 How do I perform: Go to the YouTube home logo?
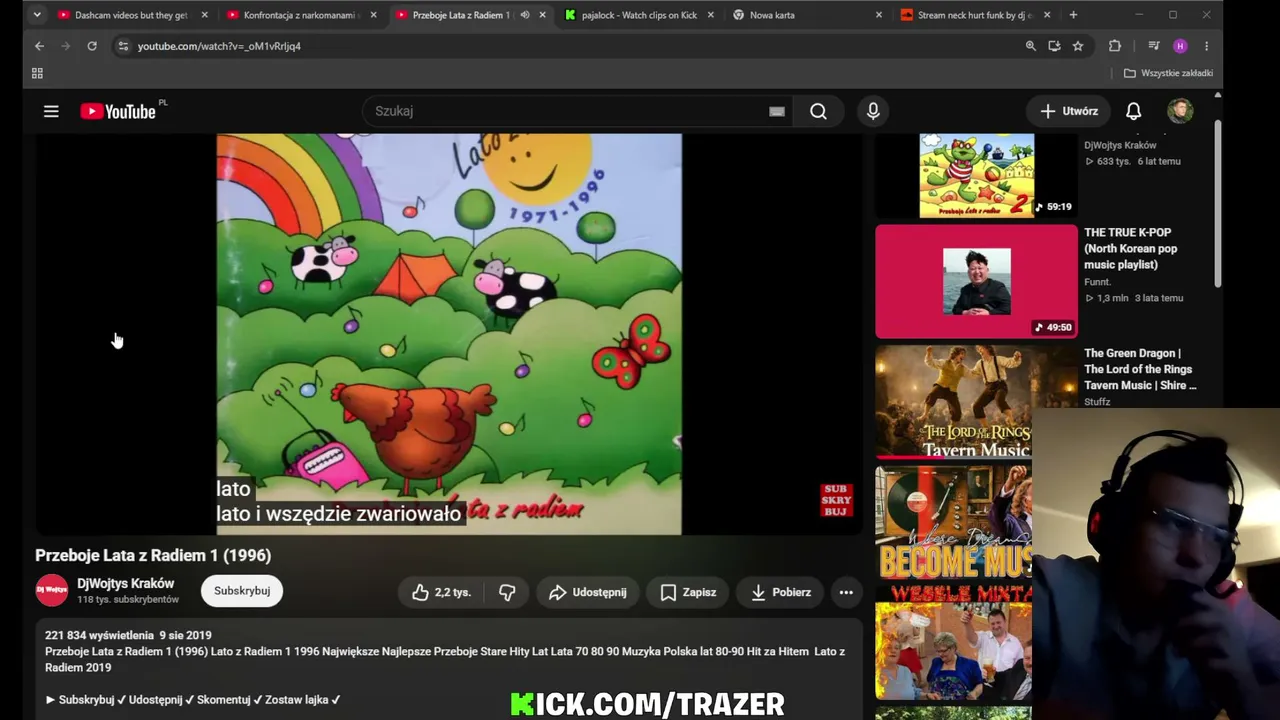pos(118,111)
